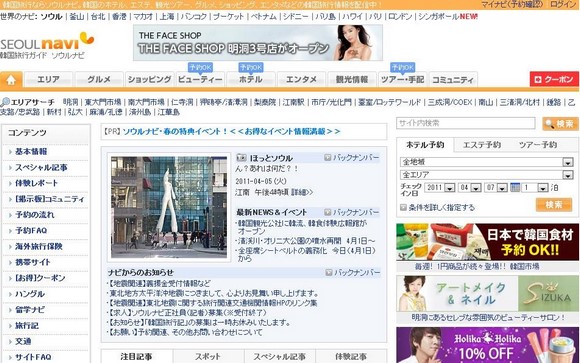The height and width of the screenshot is (363, 580).
Task: Open the 基本情報 sidebar link
Action: coord(31,152)
